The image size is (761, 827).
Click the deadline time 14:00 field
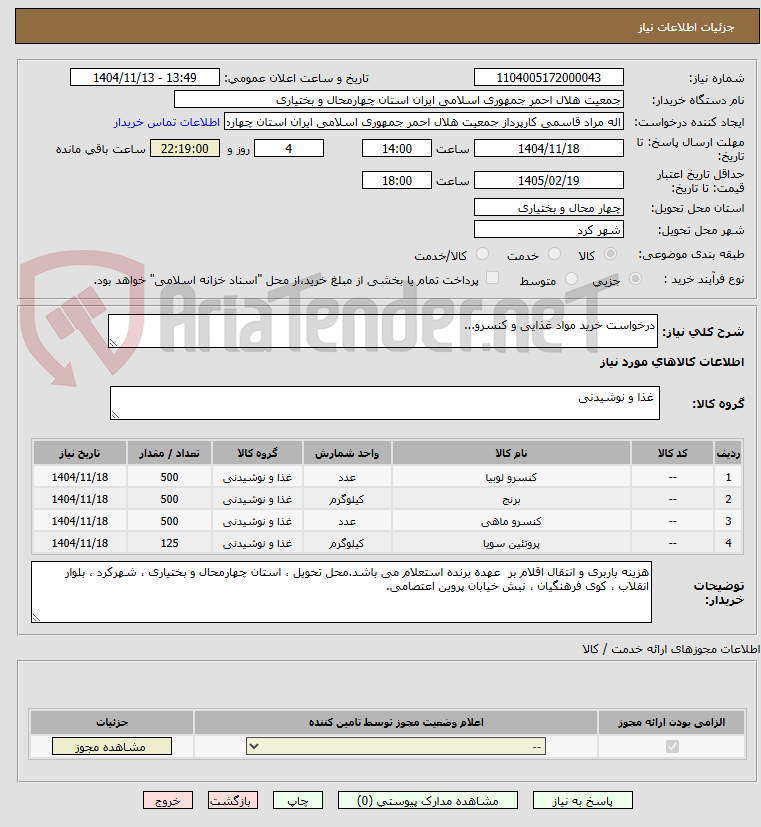[397, 149]
